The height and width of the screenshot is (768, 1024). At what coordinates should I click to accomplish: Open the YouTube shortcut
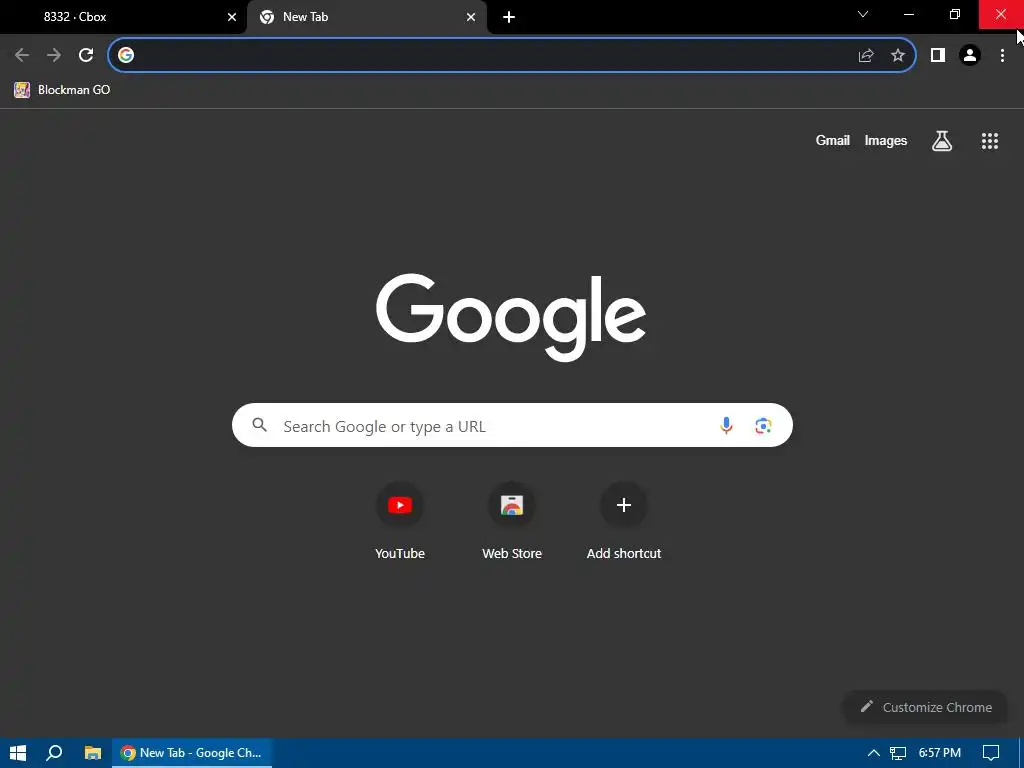(400, 521)
